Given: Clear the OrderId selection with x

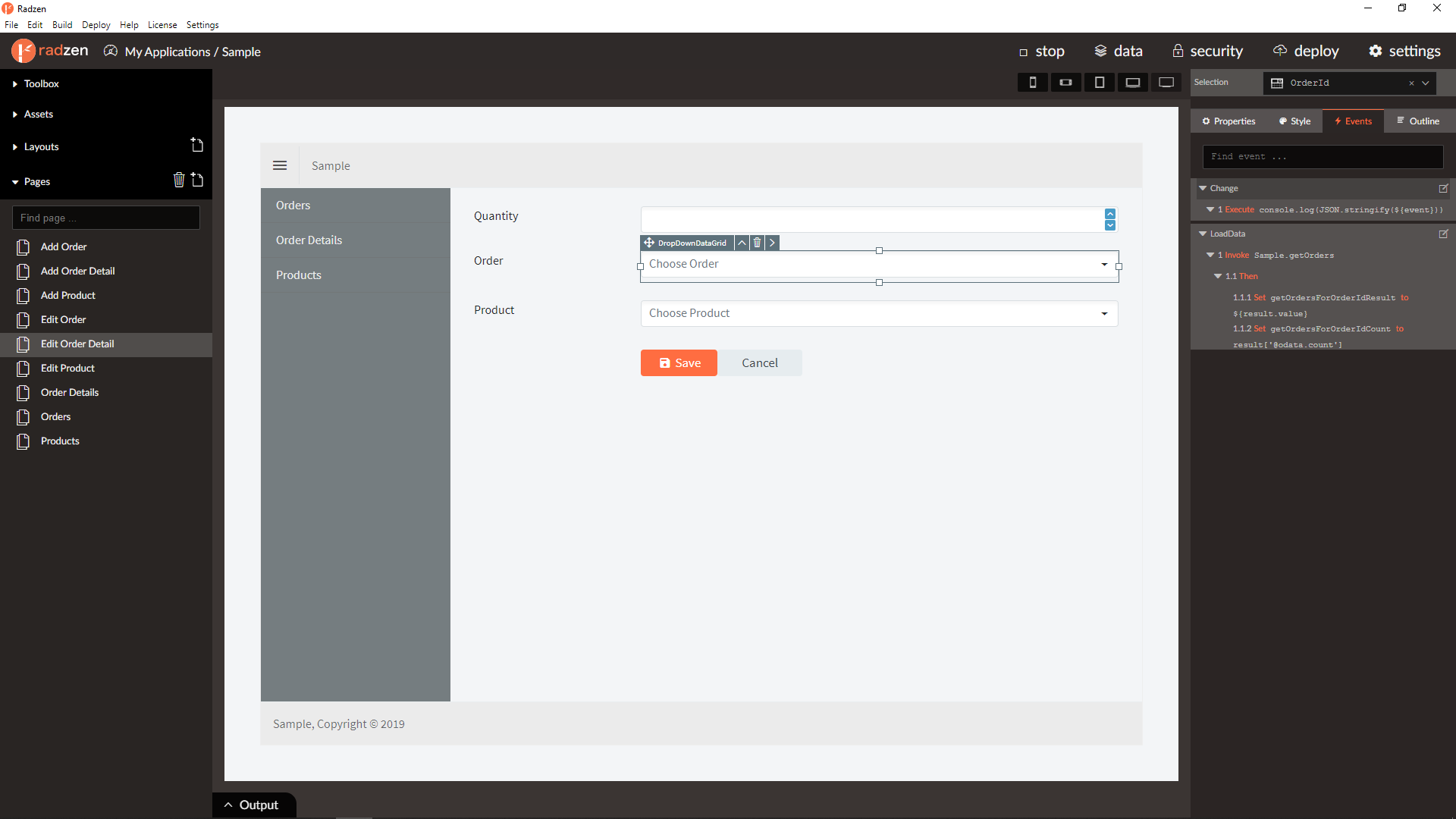Looking at the screenshot, I should tap(1411, 83).
